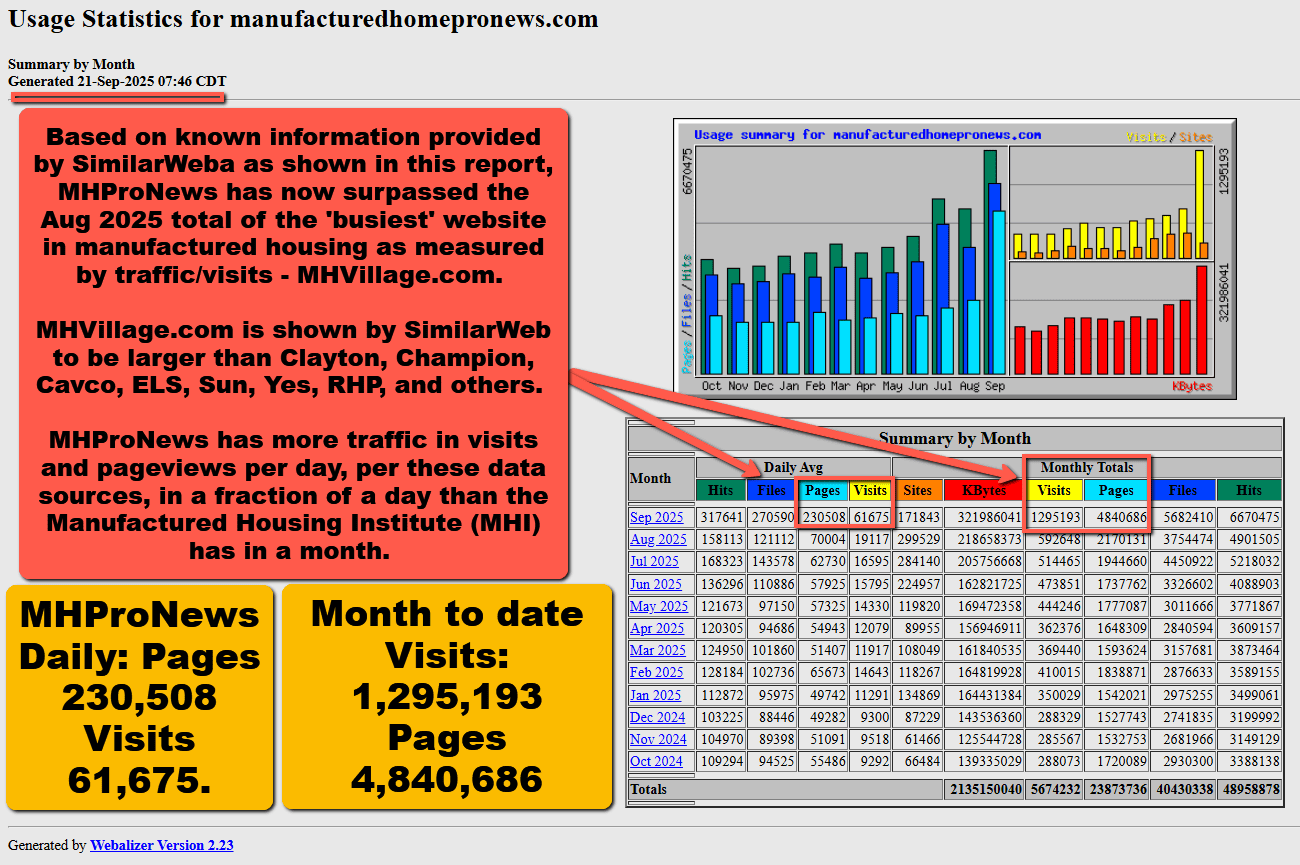Open the Jul 2025 month link
Screen dimensions: 1300x865
coord(654,561)
